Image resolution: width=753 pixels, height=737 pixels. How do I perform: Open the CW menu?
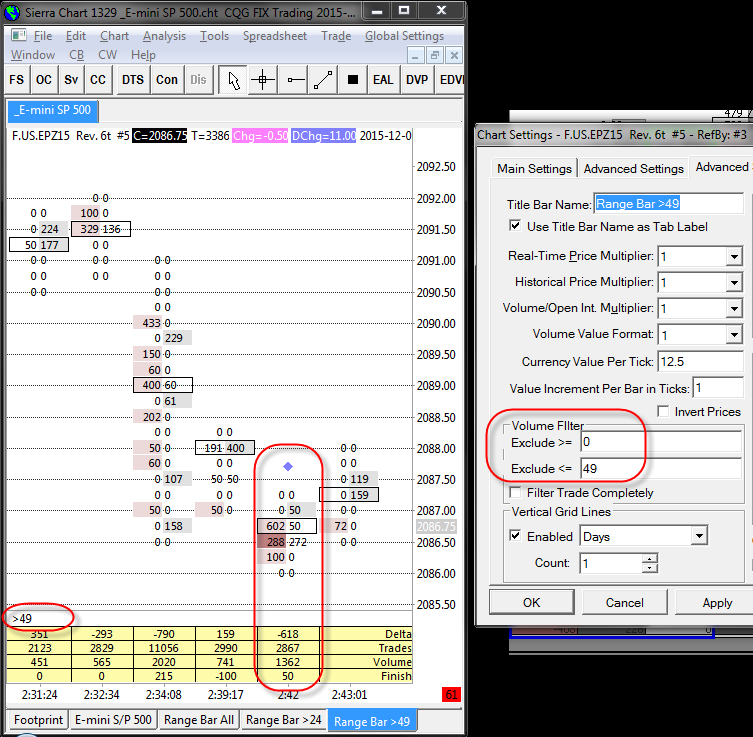pos(108,55)
